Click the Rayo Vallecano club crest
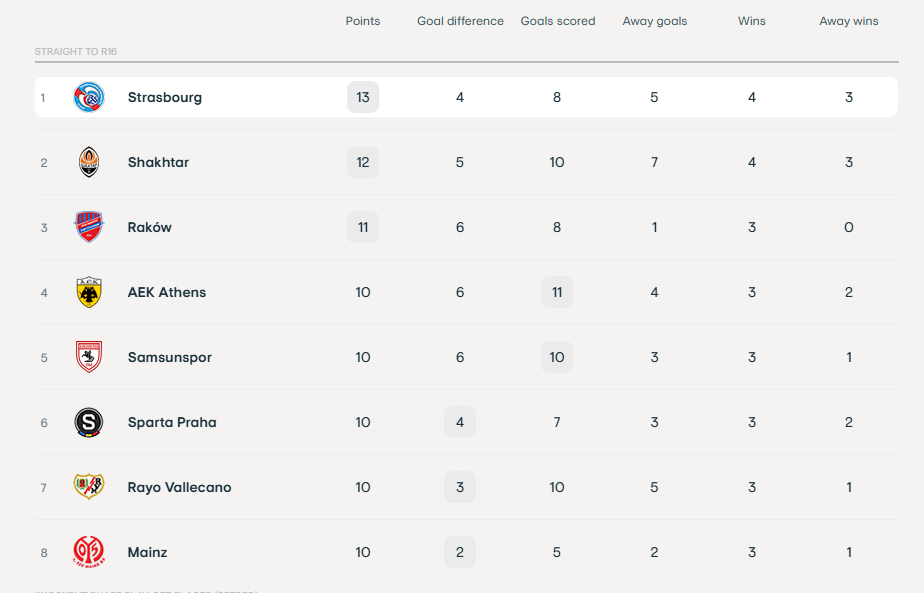Image resolution: width=924 pixels, height=593 pixels. click(x=89, y=487)
